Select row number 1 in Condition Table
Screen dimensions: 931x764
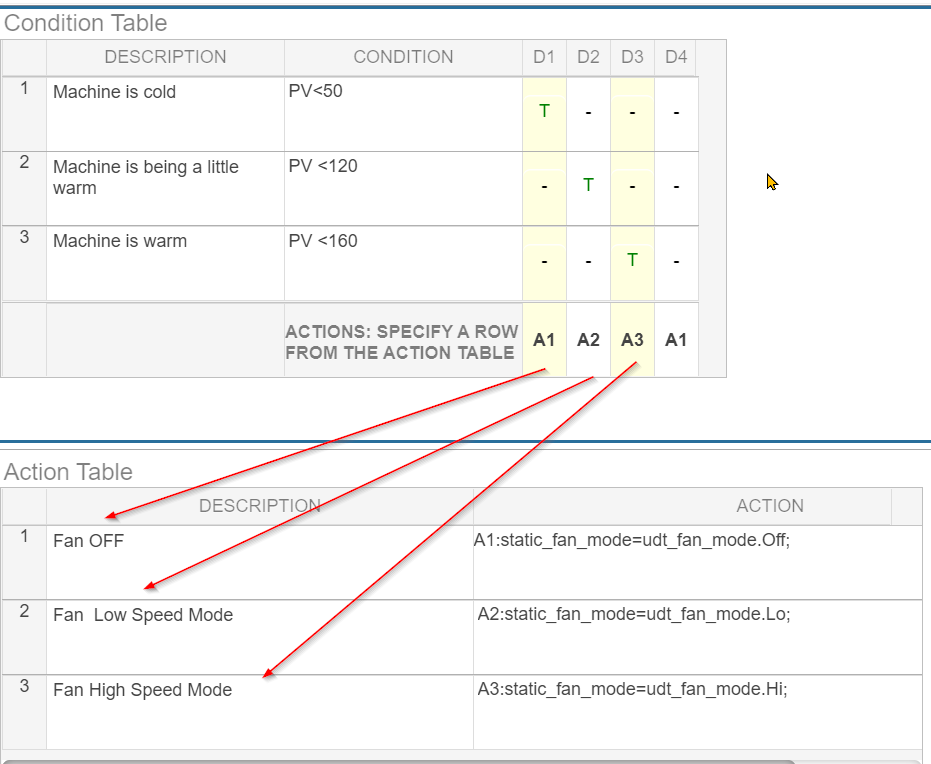pyautogui.click(x=24, y=114)
